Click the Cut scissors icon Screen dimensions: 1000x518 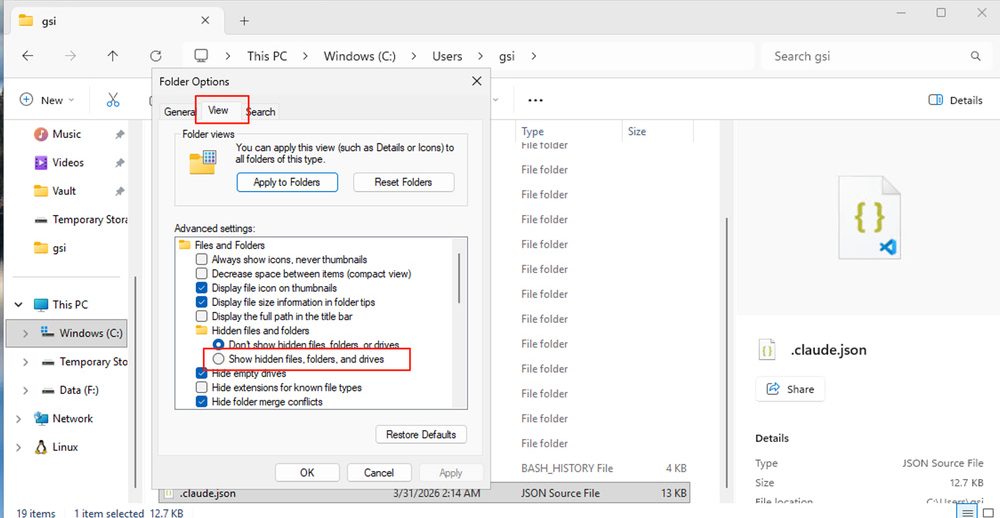click(113, 100)
